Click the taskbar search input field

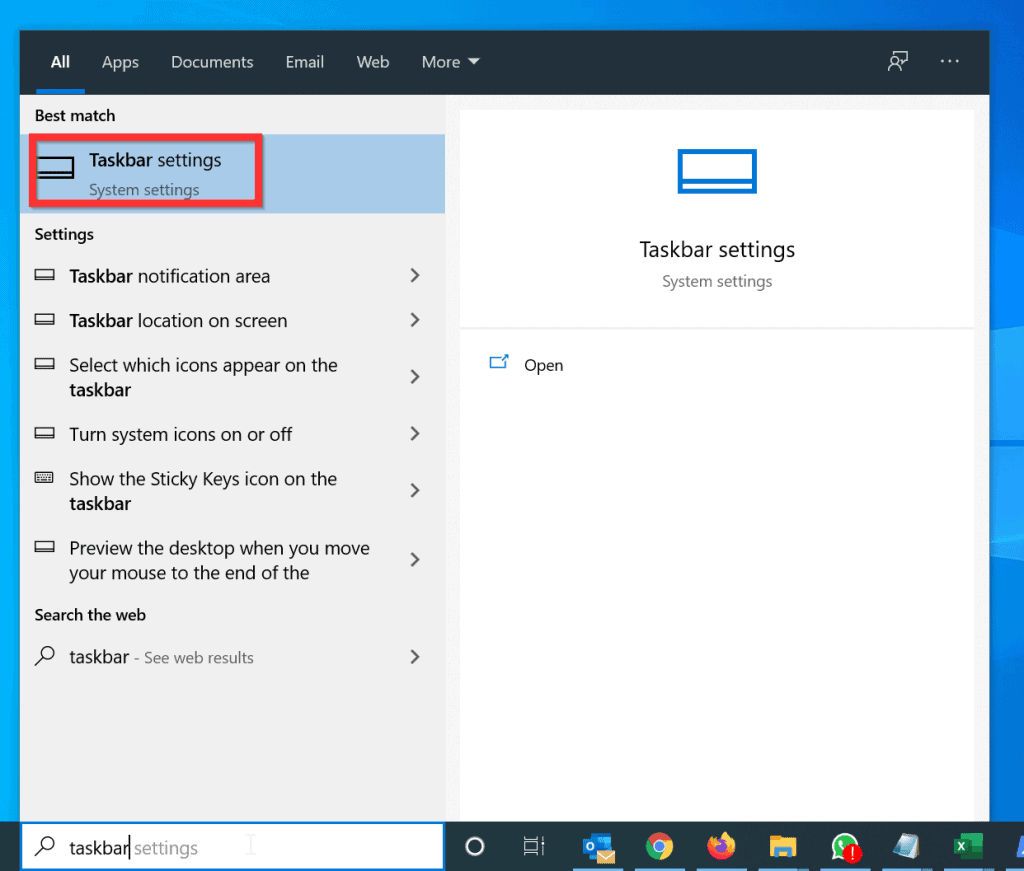230,846
